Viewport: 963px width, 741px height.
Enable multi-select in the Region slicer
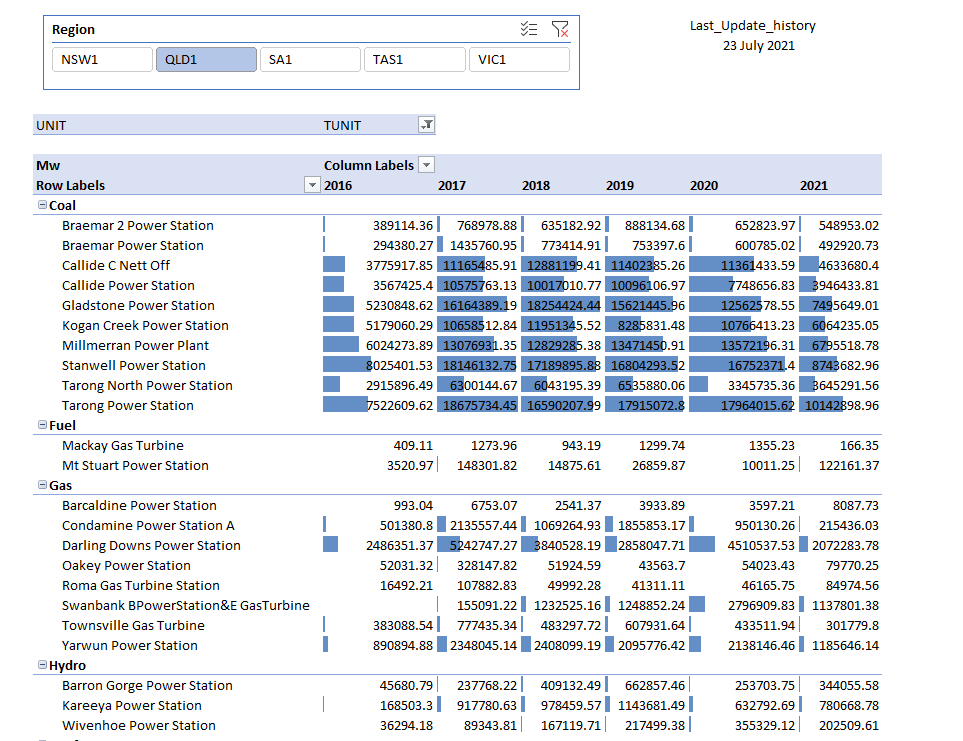529,30
